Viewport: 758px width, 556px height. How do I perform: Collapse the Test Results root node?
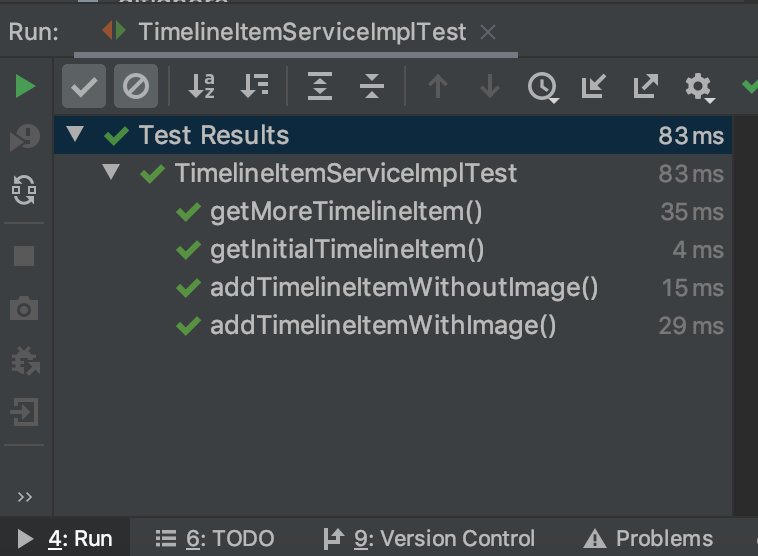74,134
